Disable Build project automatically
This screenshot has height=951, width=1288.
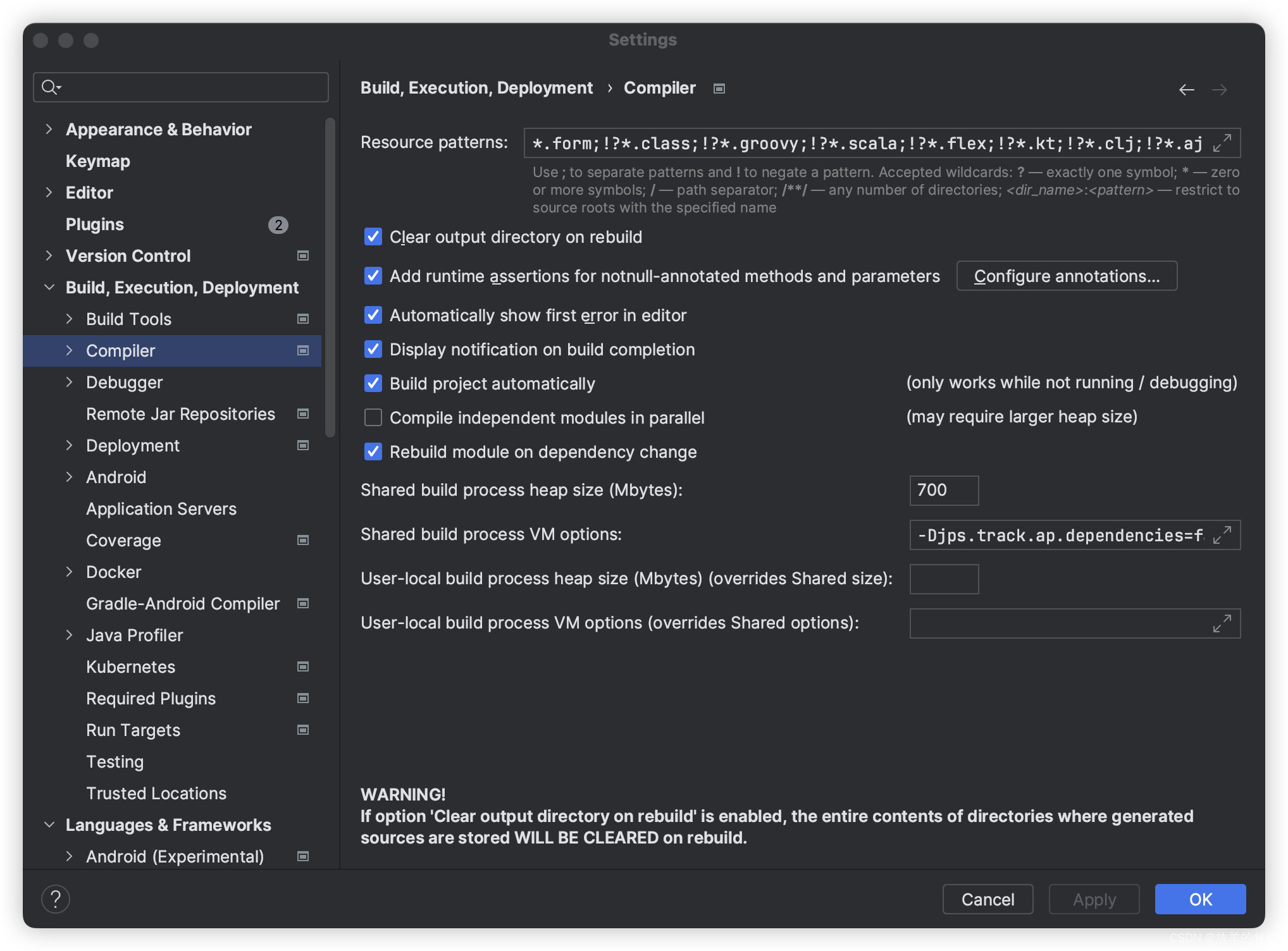tap(373, 383)
